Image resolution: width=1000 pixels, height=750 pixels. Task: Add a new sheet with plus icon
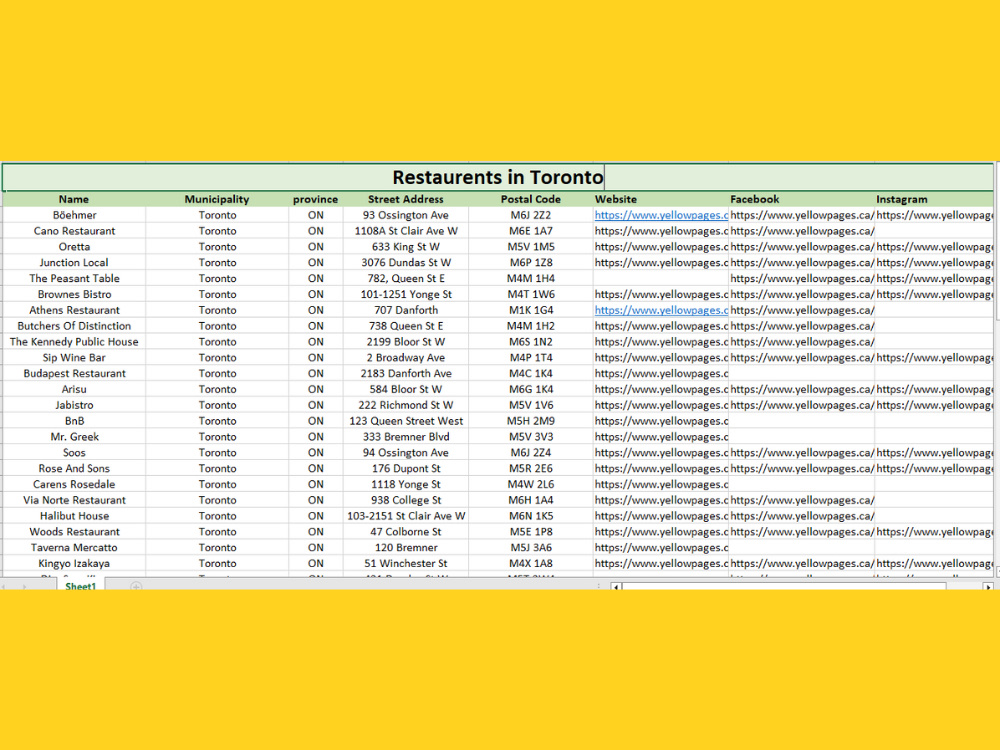coord(136,586)
